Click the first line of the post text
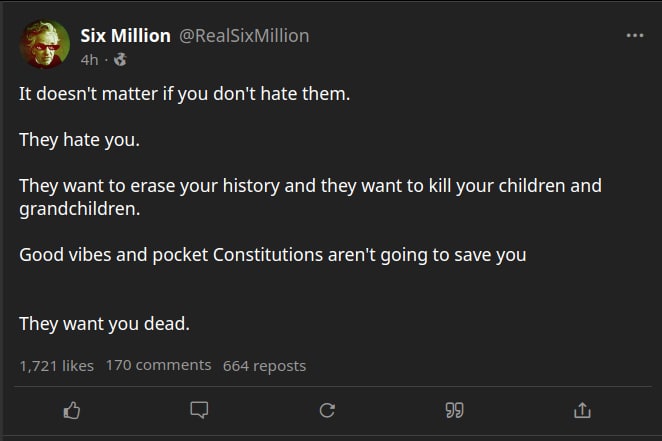662x441 pixels. [185, 95]
